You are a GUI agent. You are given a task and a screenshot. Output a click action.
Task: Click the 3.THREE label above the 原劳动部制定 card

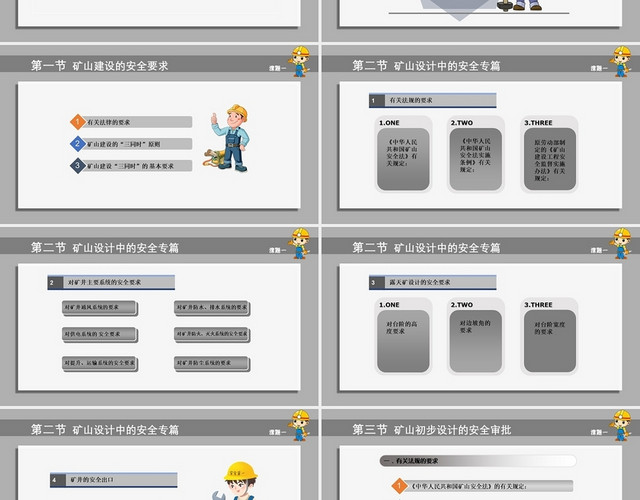click(x=538, y=122)
